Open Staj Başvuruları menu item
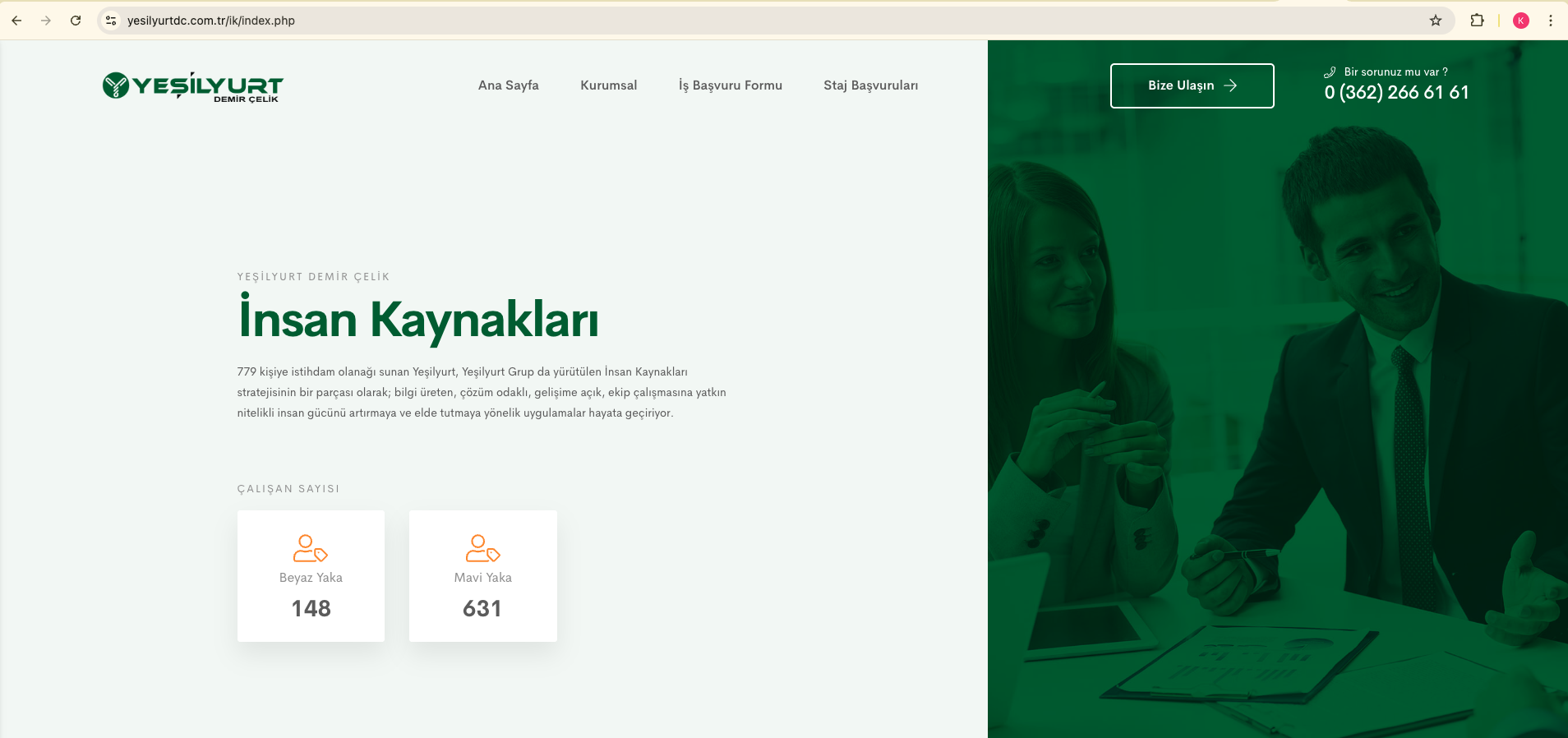 click(871, 85)
